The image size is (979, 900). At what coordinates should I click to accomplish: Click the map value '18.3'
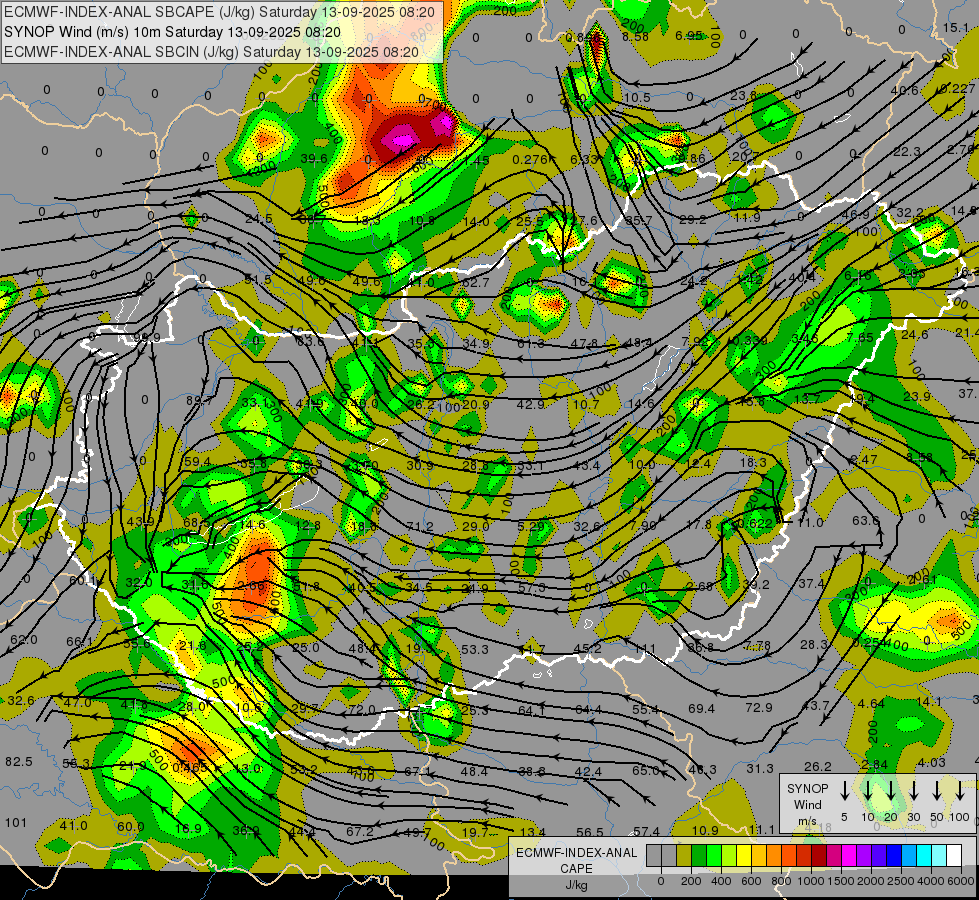753,462
